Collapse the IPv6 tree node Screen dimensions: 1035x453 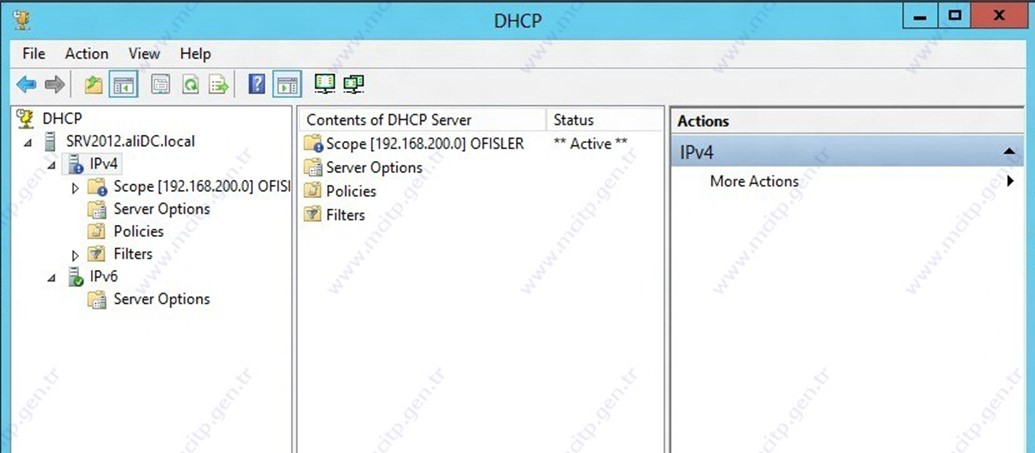(52, 278)
